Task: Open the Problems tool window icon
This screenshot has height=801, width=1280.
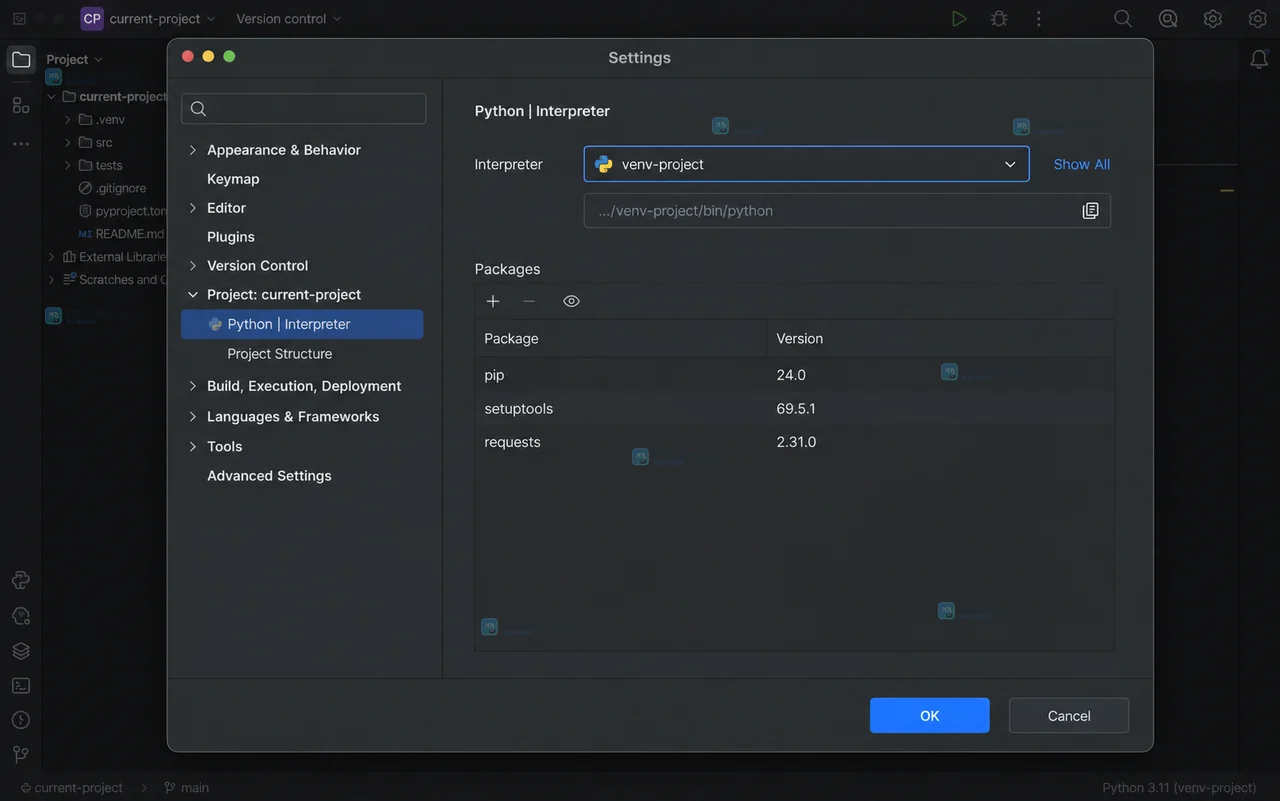Action: 21,720
